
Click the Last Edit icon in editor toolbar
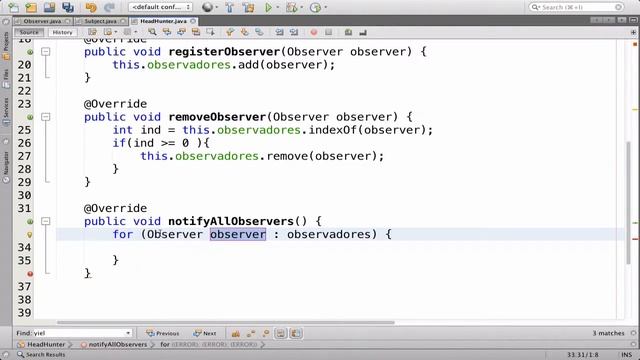92,32
